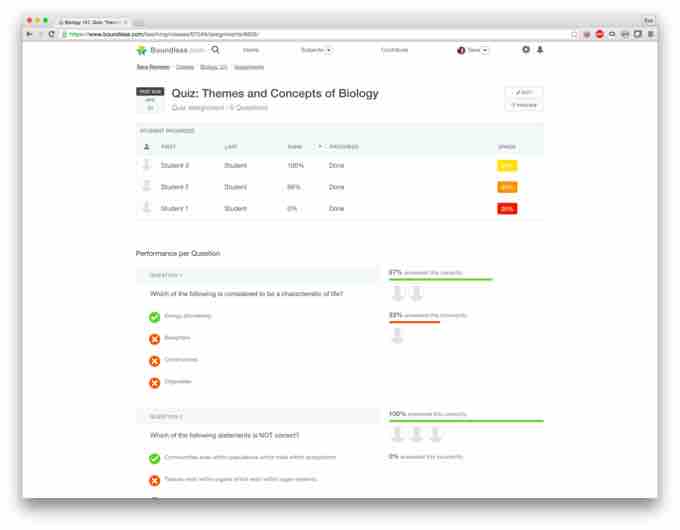Open settings via the gear icon
Viewport: 680px width, 530px height.
point(526,50)
